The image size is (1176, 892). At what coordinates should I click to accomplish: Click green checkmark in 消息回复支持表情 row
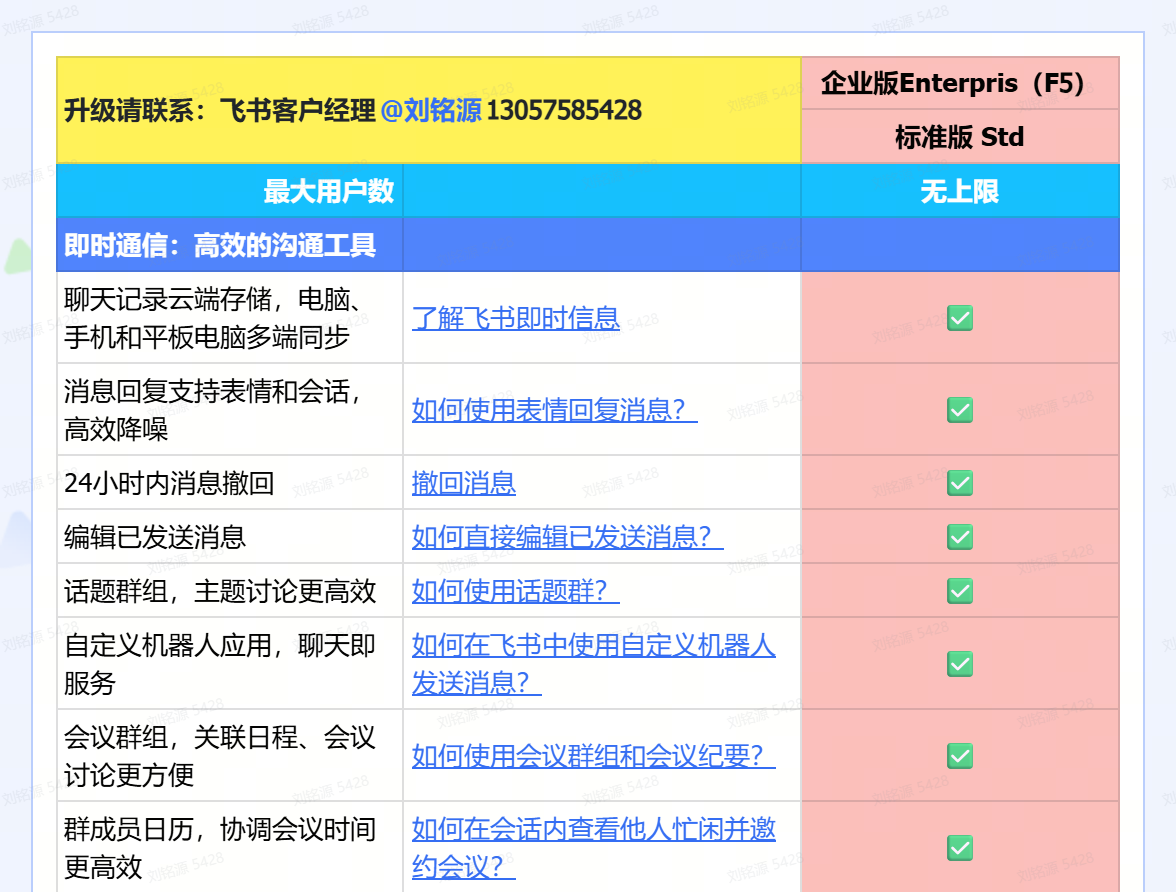coord(960,410)
